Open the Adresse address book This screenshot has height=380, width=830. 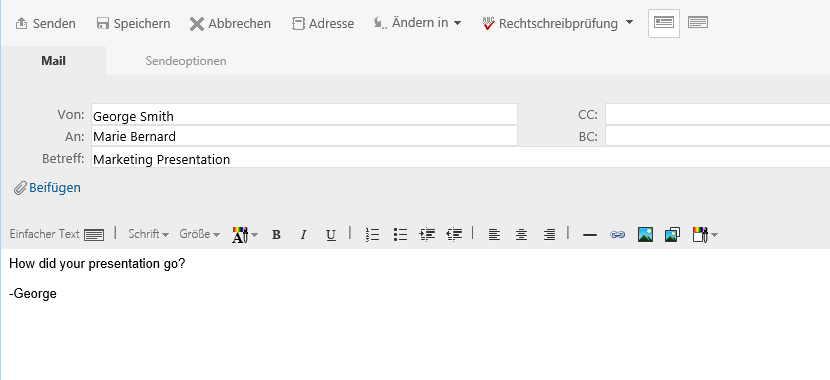point(323,24)
